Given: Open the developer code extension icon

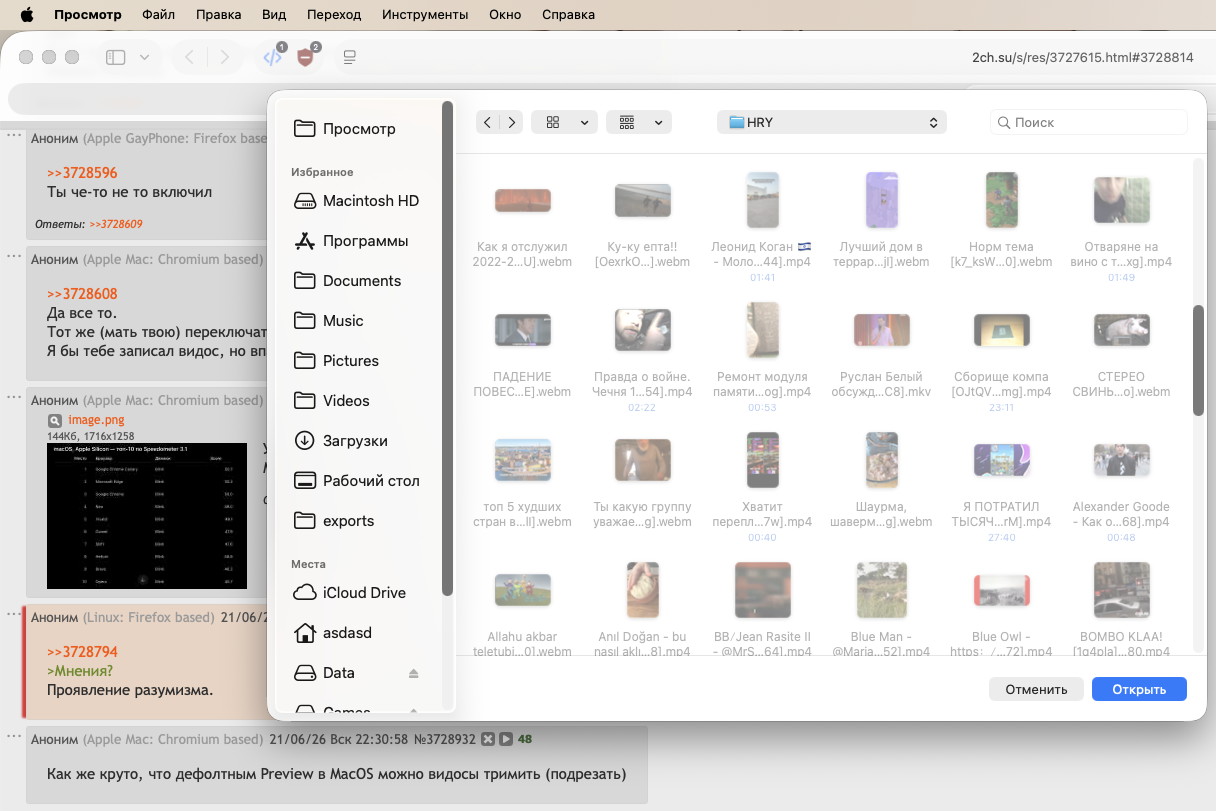Looking at the screenshot, I should point(273,57).
